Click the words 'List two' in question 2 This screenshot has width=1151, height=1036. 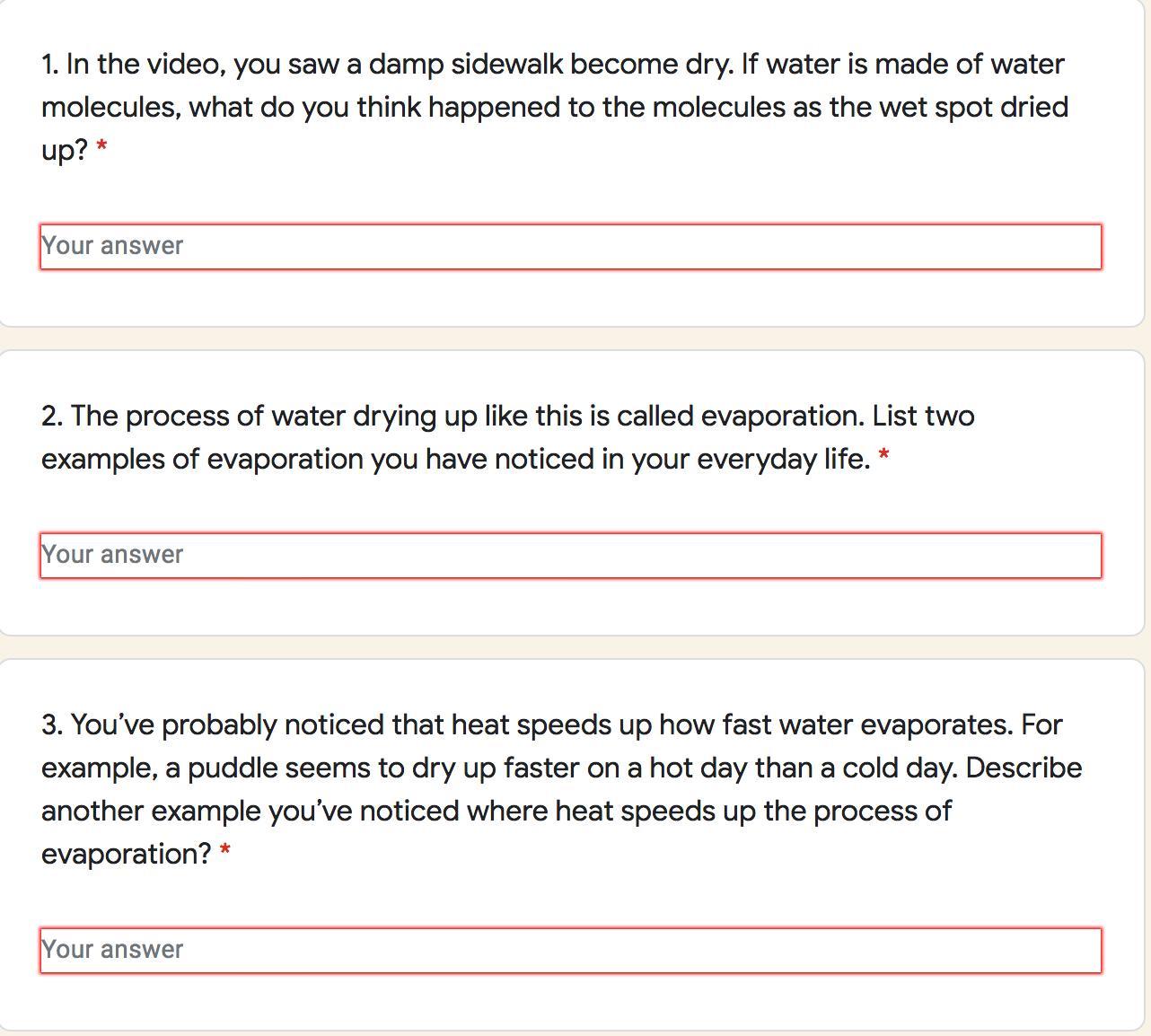(x=923, y=417)
